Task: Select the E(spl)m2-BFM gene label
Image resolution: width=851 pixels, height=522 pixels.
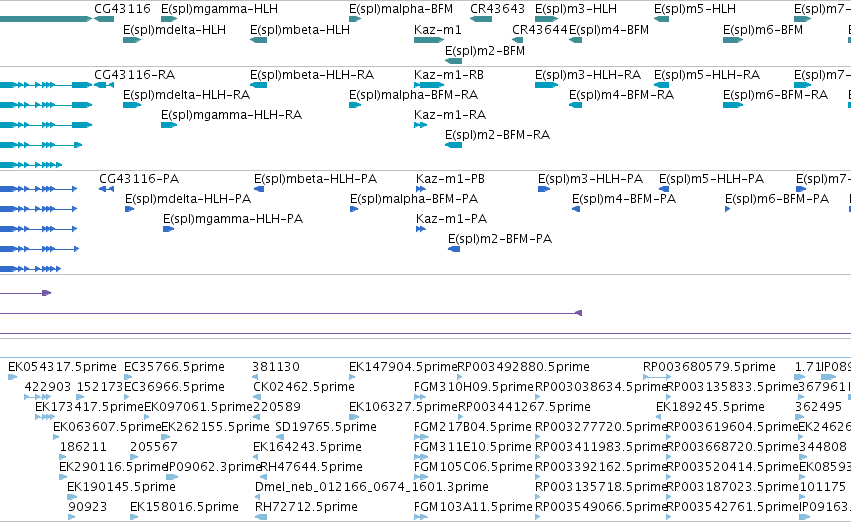Action: tap(485, 51)
